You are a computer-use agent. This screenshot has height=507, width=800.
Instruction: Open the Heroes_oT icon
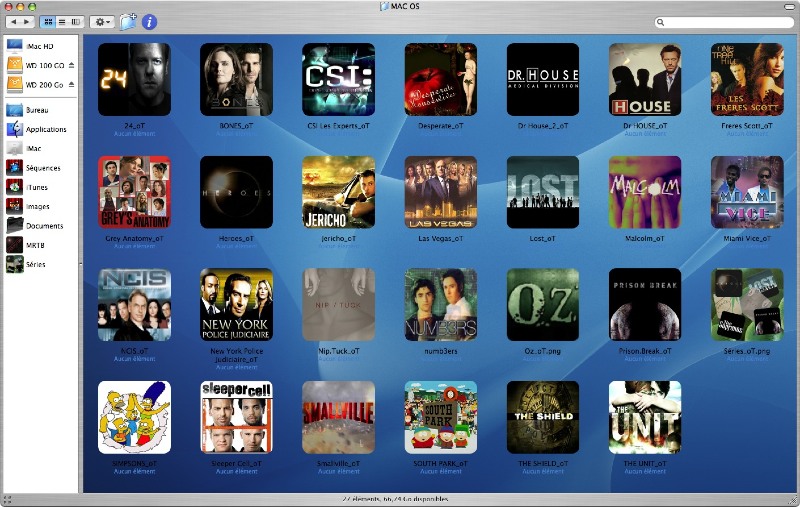pyautogui.click(x=236, y=192)
